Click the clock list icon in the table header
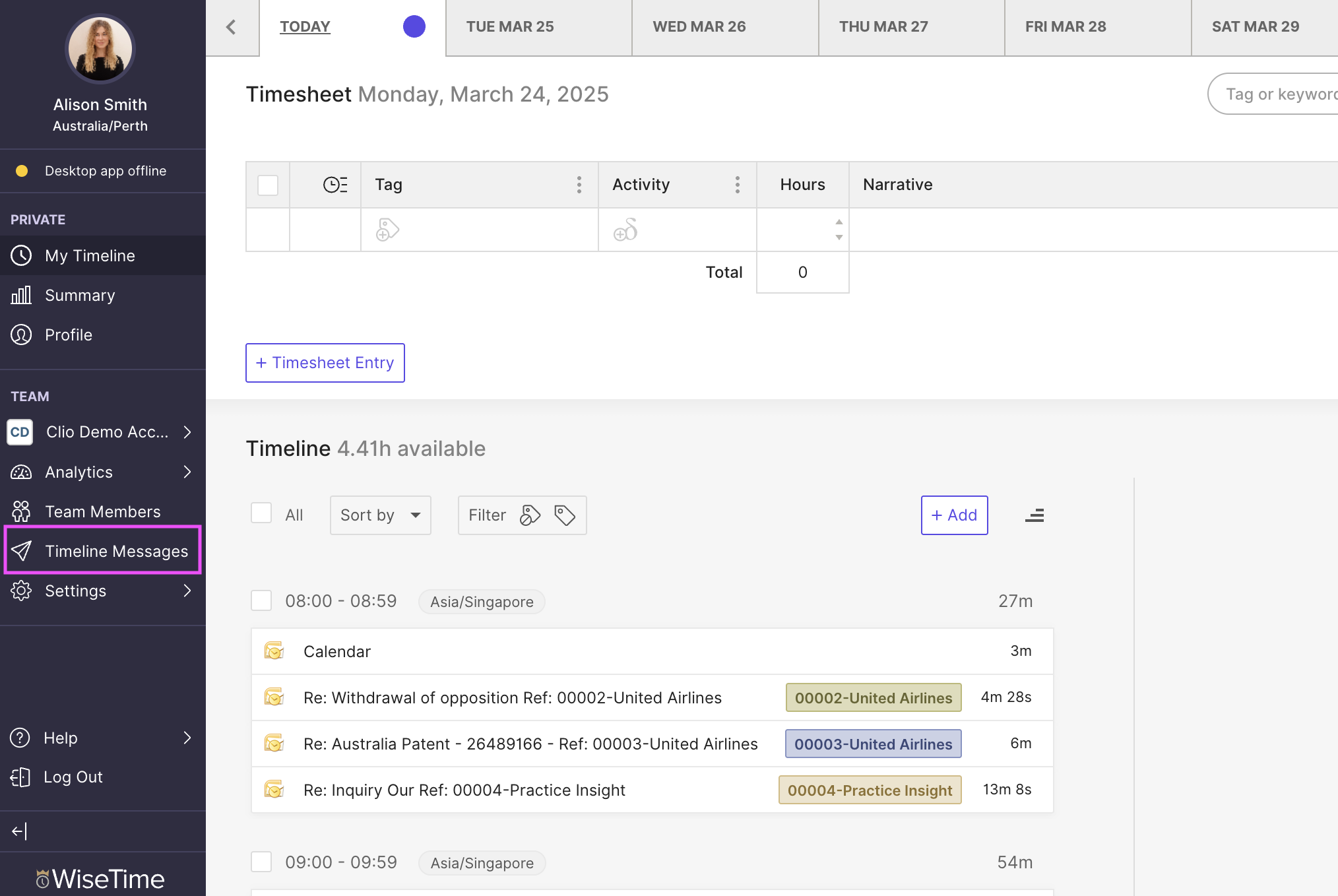This screenshot has width=1338, height=896. tap(335, 185)
